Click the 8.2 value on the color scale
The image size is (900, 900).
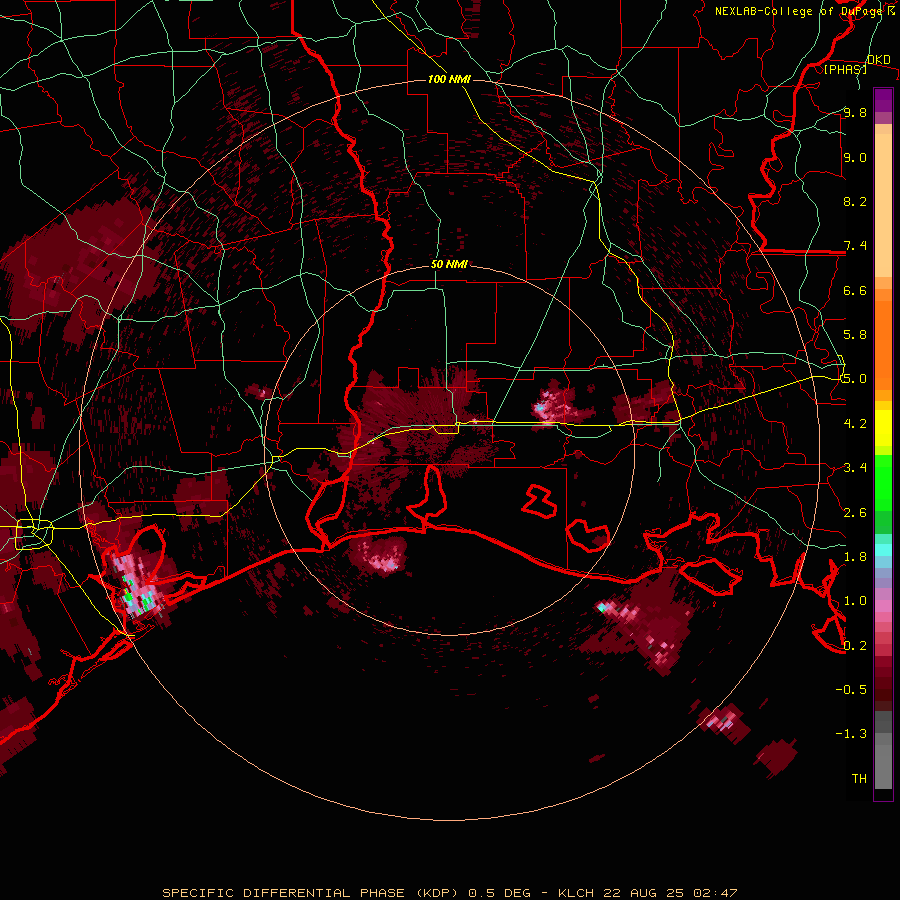pos(855,201)
